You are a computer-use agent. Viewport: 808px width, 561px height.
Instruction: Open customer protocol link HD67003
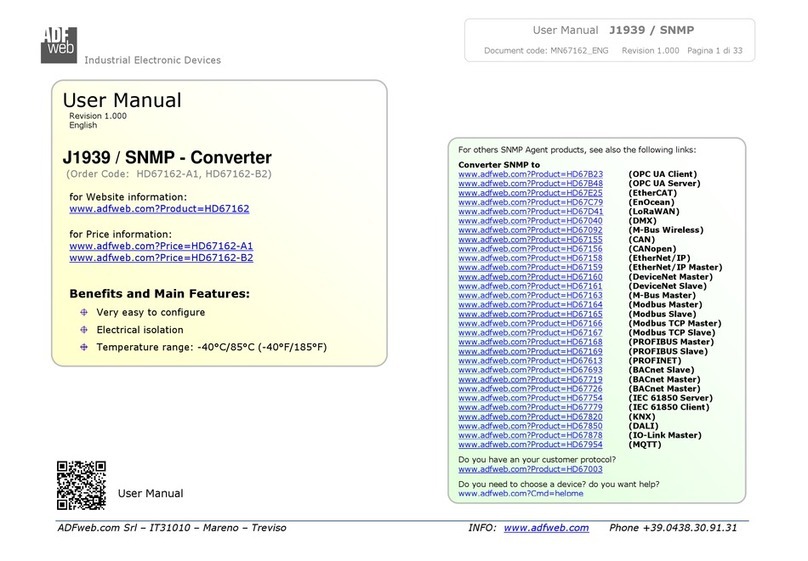[530, 469]
